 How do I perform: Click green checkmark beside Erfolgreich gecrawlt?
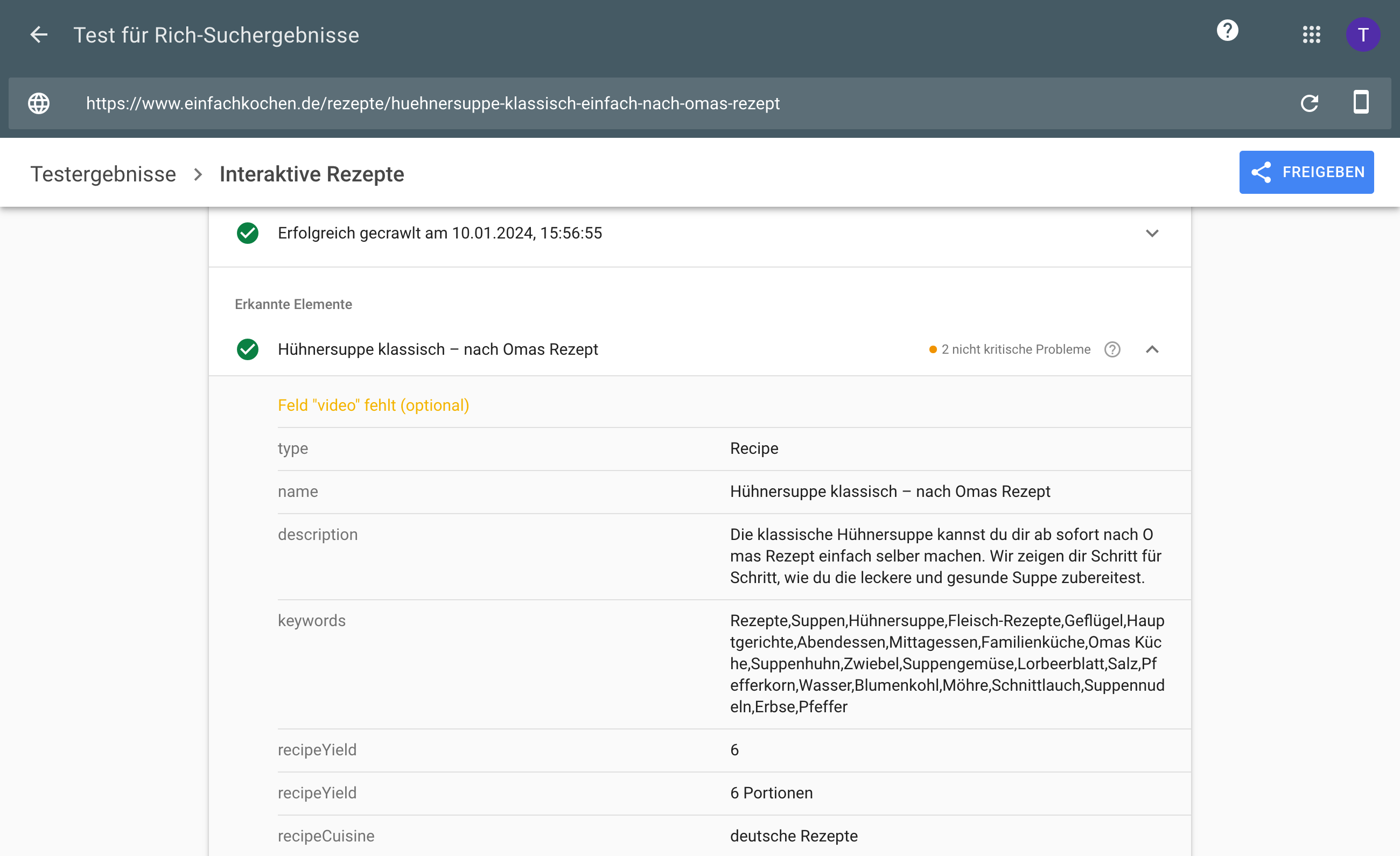[x=248, y=234]
